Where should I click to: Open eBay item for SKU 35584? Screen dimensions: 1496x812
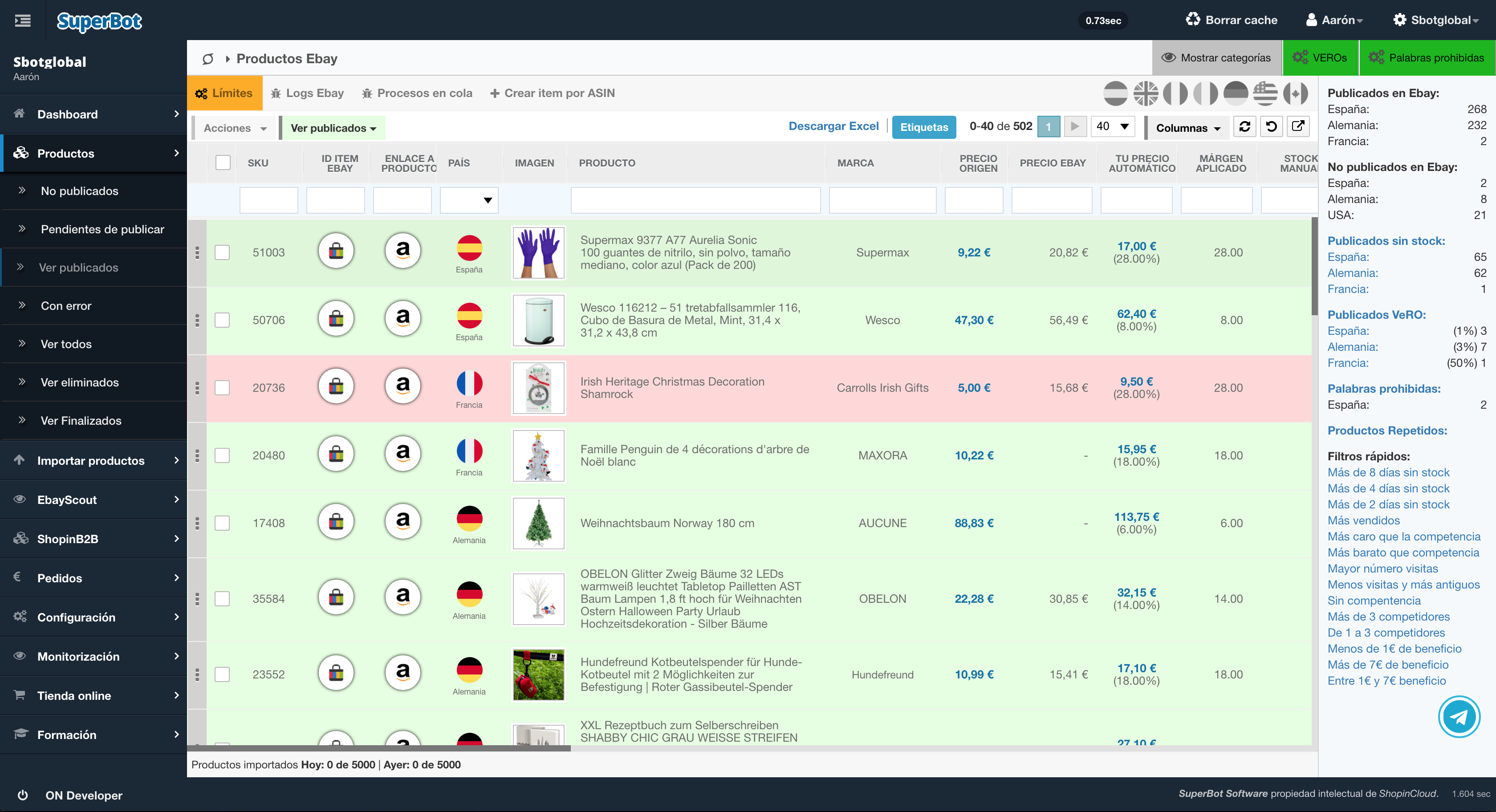[x=336, y=597]
